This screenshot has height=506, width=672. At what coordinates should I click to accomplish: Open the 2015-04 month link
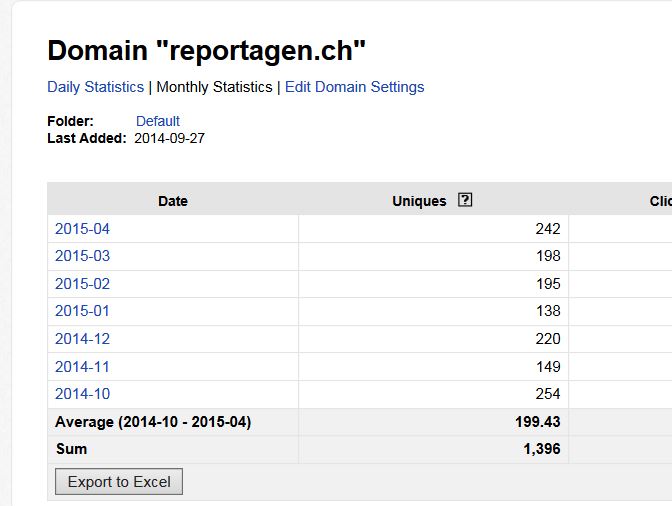(x=82, y=229)
